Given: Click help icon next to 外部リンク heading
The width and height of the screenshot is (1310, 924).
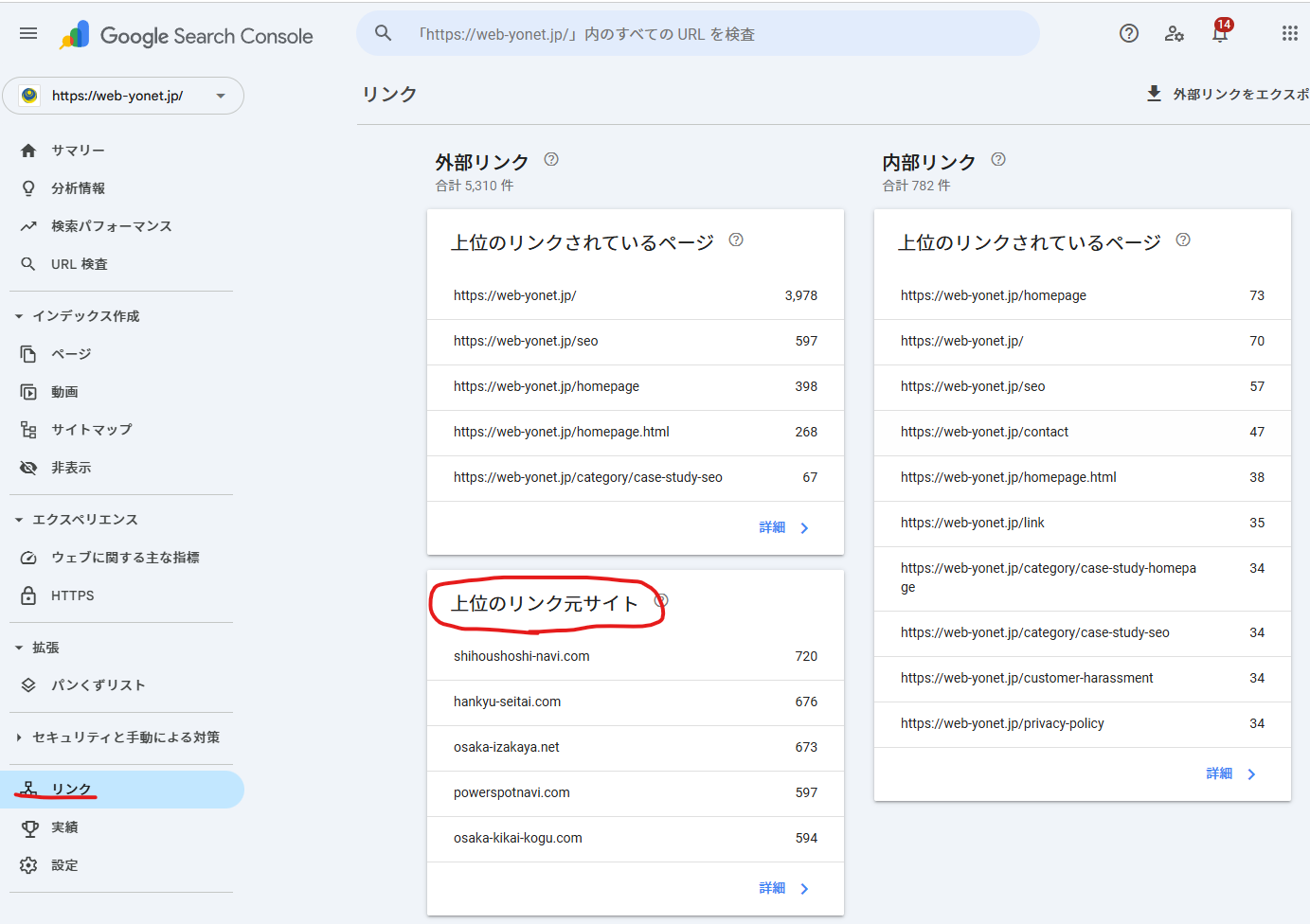Looking at the screenshot, I should (x=551, y=160).
